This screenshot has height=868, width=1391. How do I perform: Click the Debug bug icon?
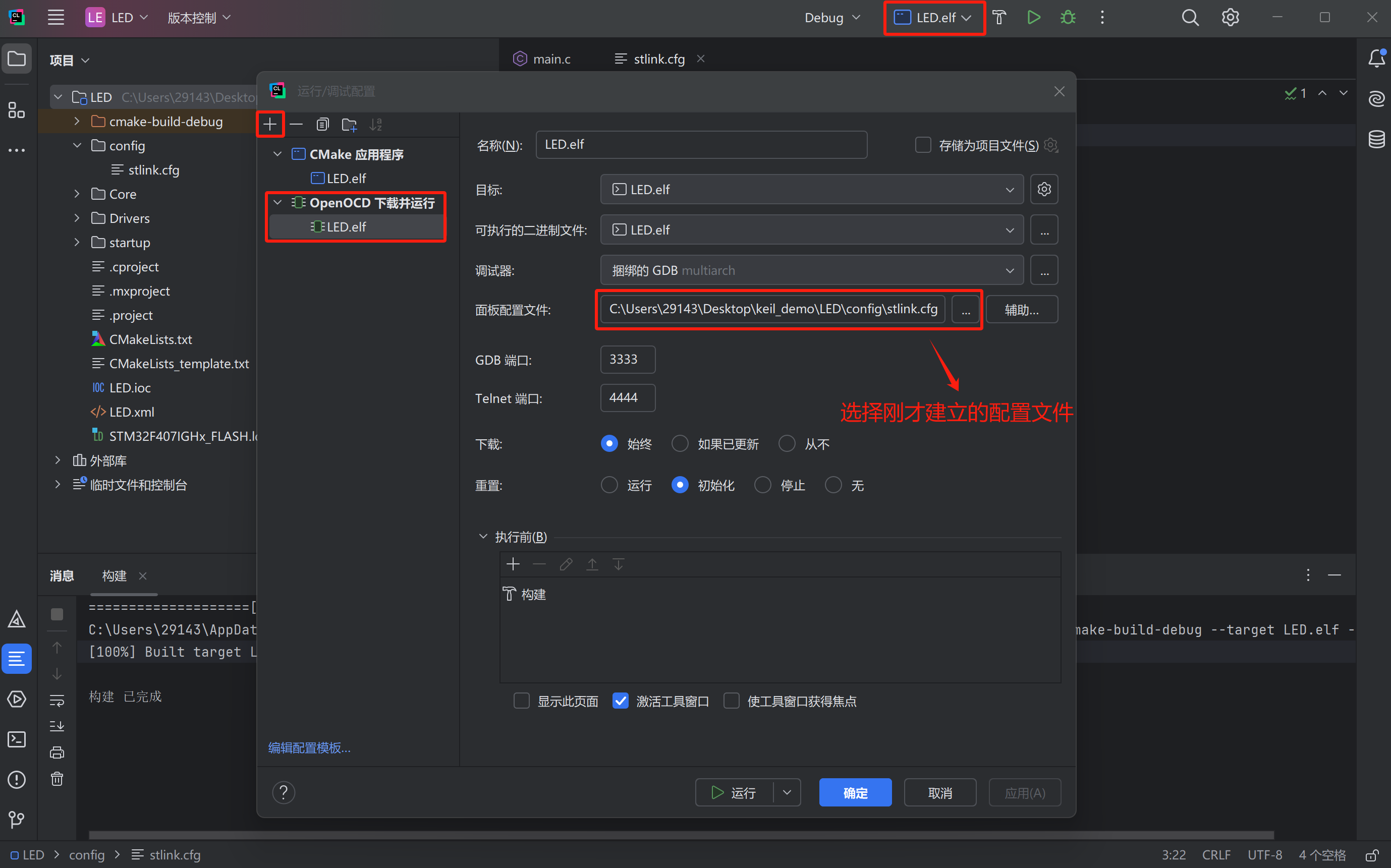(x=1068, y=18)
